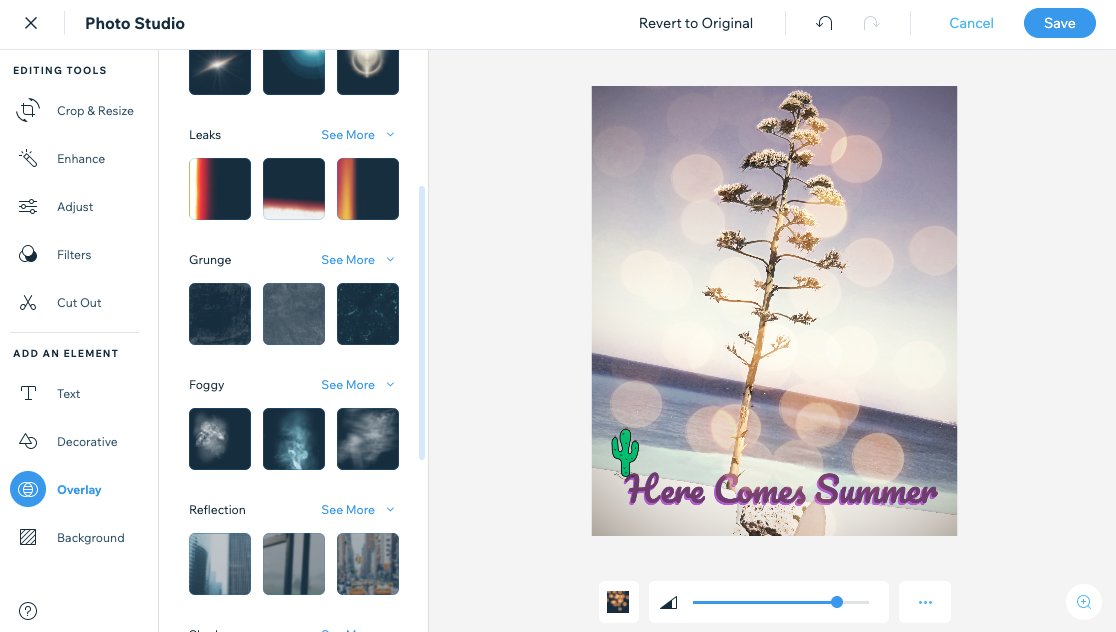Click the zoom-in magnifier icon
Screen dimensions: 1116x632
1084,602
